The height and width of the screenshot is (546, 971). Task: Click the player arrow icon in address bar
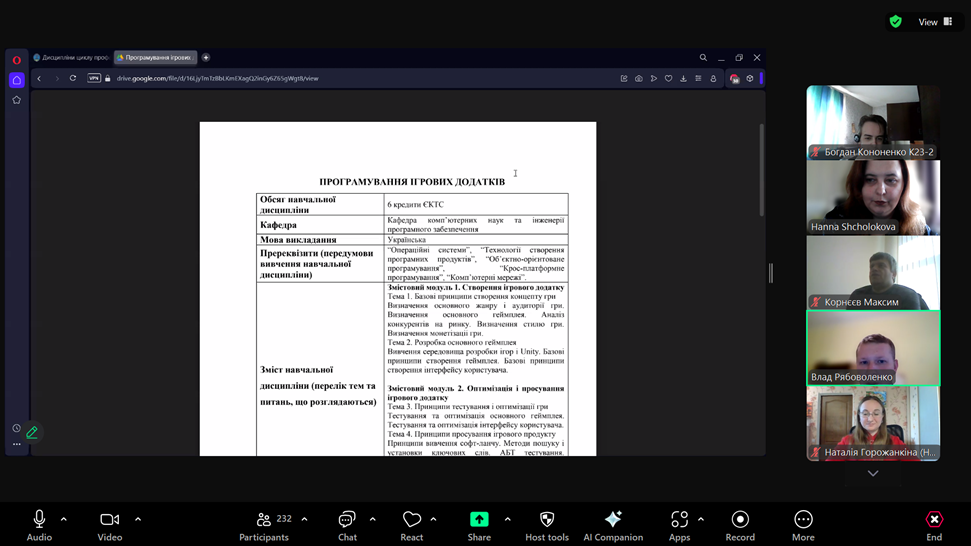653,79
